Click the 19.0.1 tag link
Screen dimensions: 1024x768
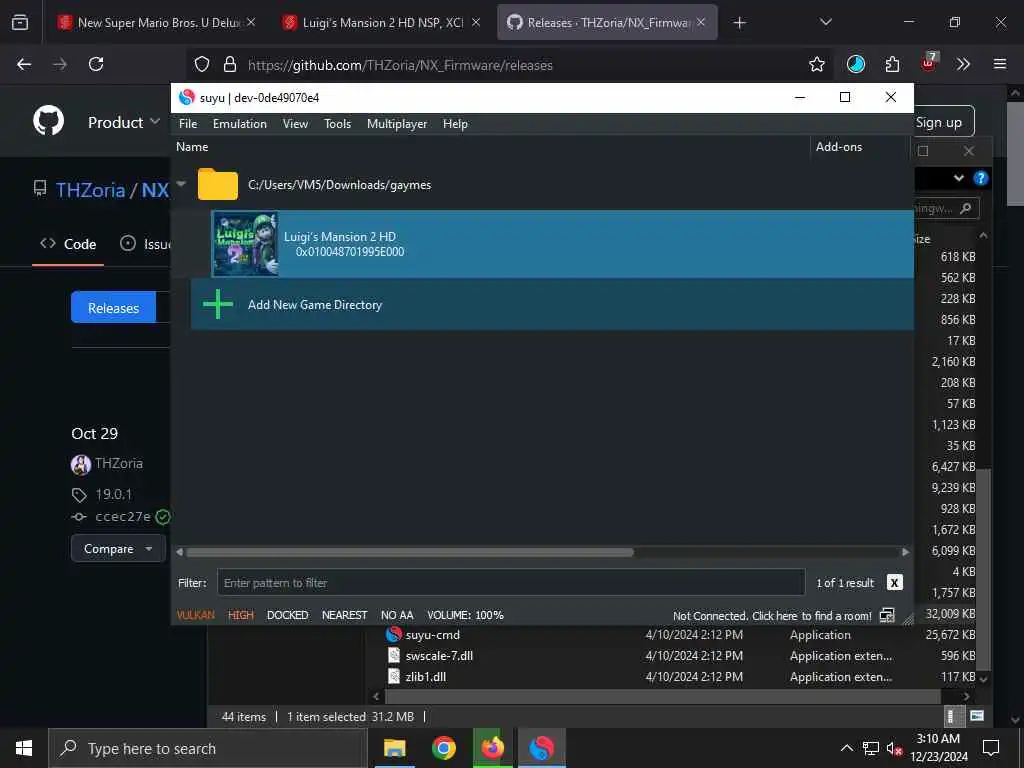click(114, 494)
